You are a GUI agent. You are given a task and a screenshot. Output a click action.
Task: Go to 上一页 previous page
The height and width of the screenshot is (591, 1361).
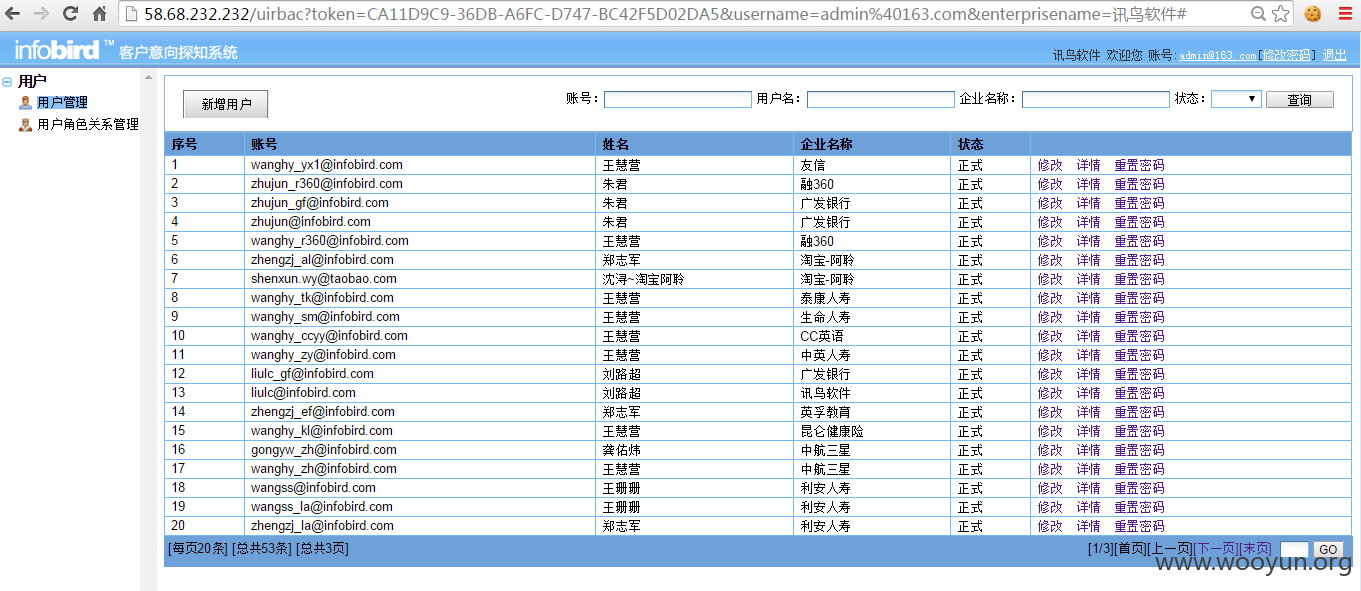(1170, 549)
